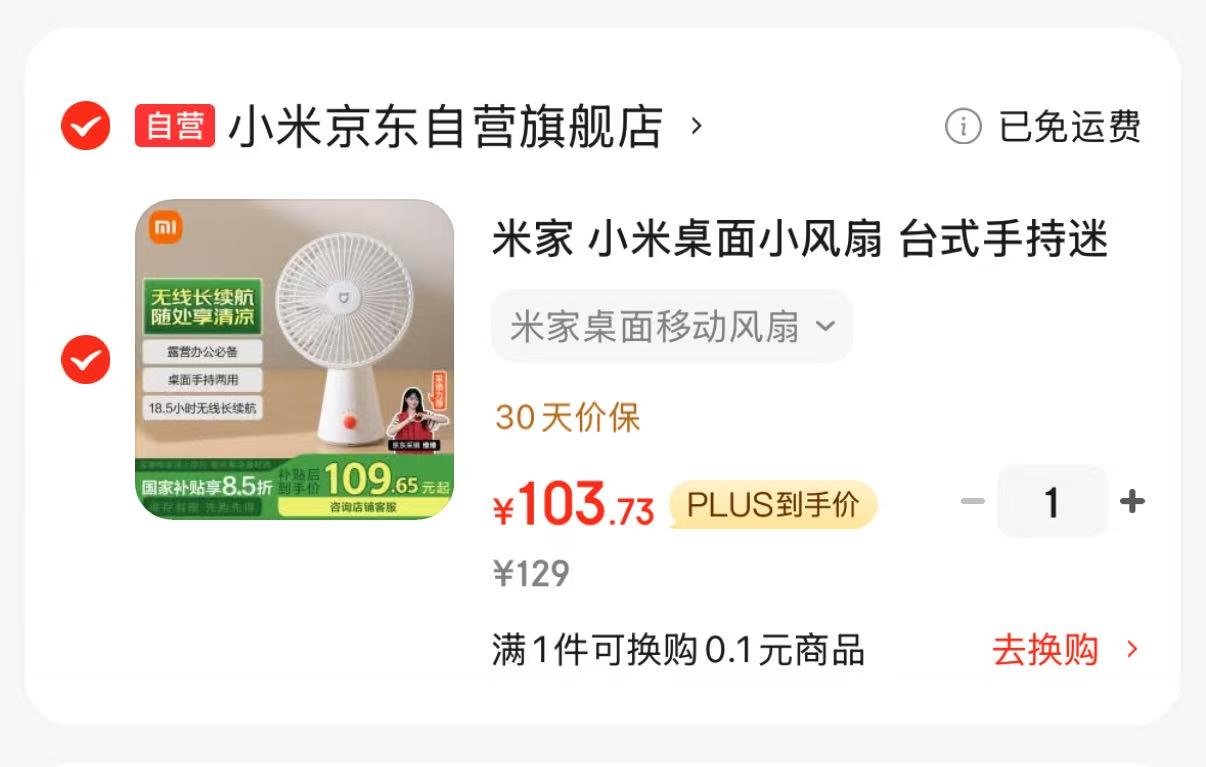The height and width of the screenshot is (767, 1206).
Task: View the 已免运费 free shipping details
Action: pyautogui.click(x=1070, y=127)
